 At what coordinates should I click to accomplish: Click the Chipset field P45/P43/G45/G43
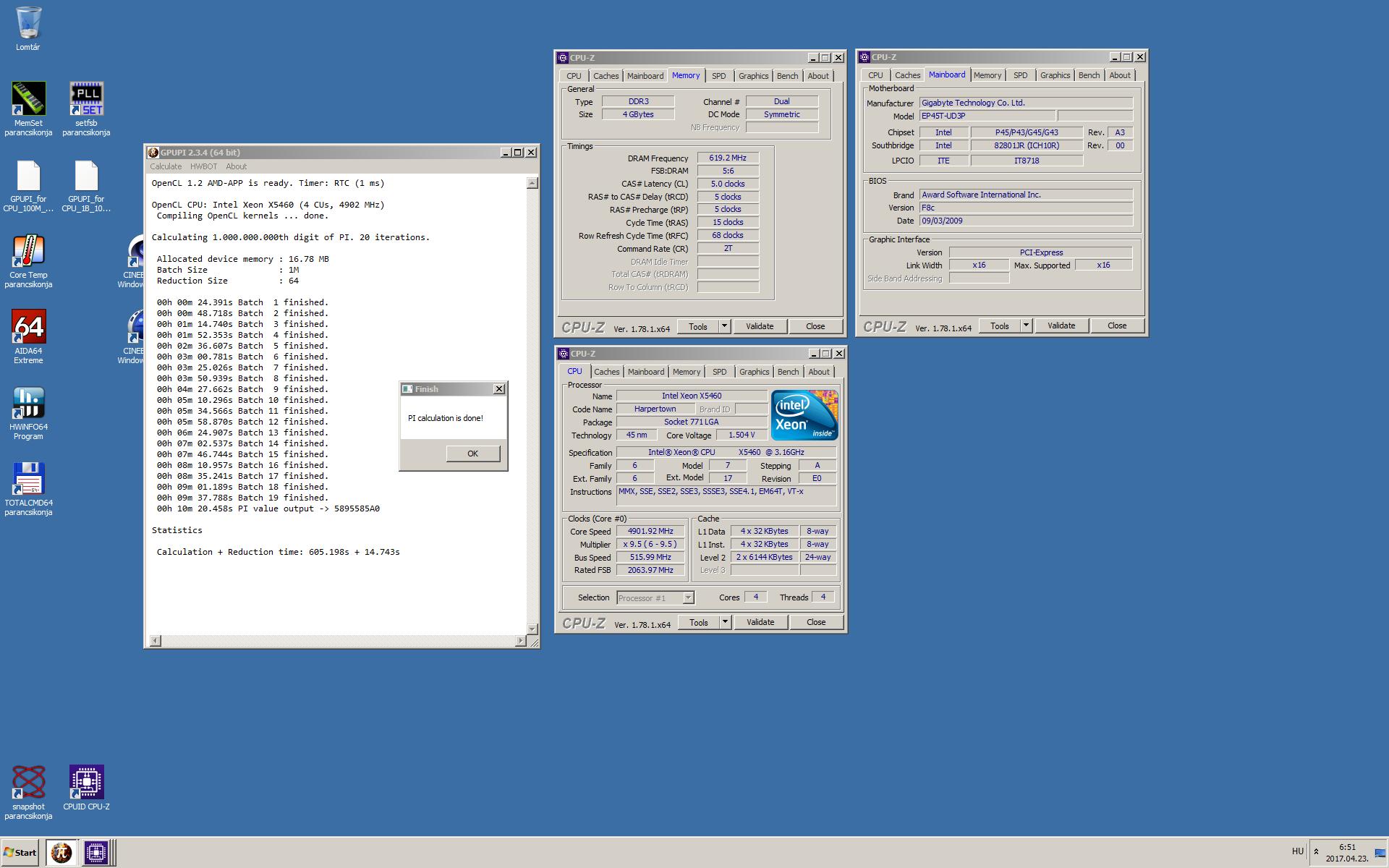pyautogui.click(x=1027, y=132)
